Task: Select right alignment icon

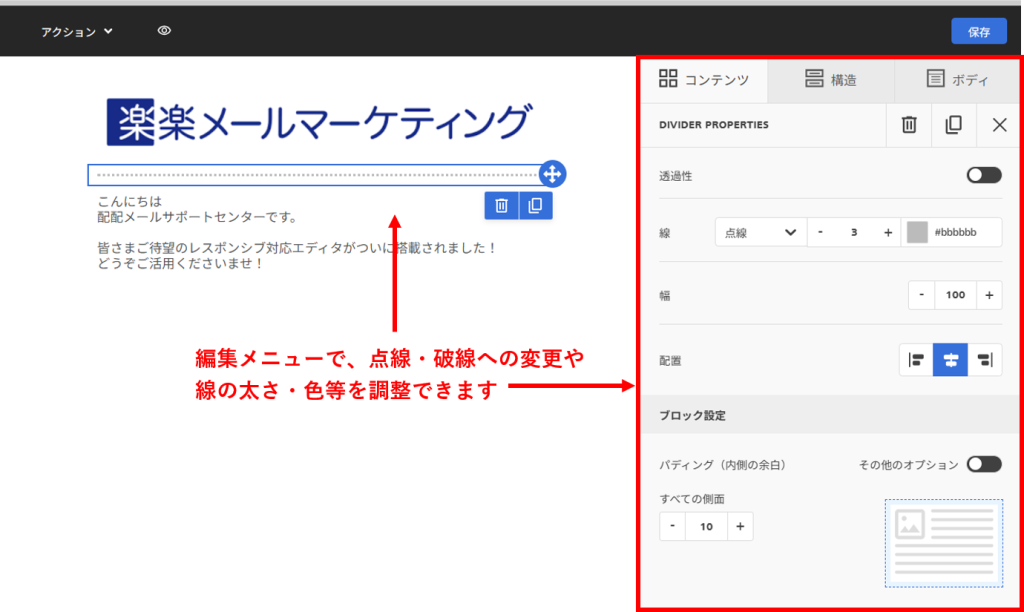Action: [985, 360]
